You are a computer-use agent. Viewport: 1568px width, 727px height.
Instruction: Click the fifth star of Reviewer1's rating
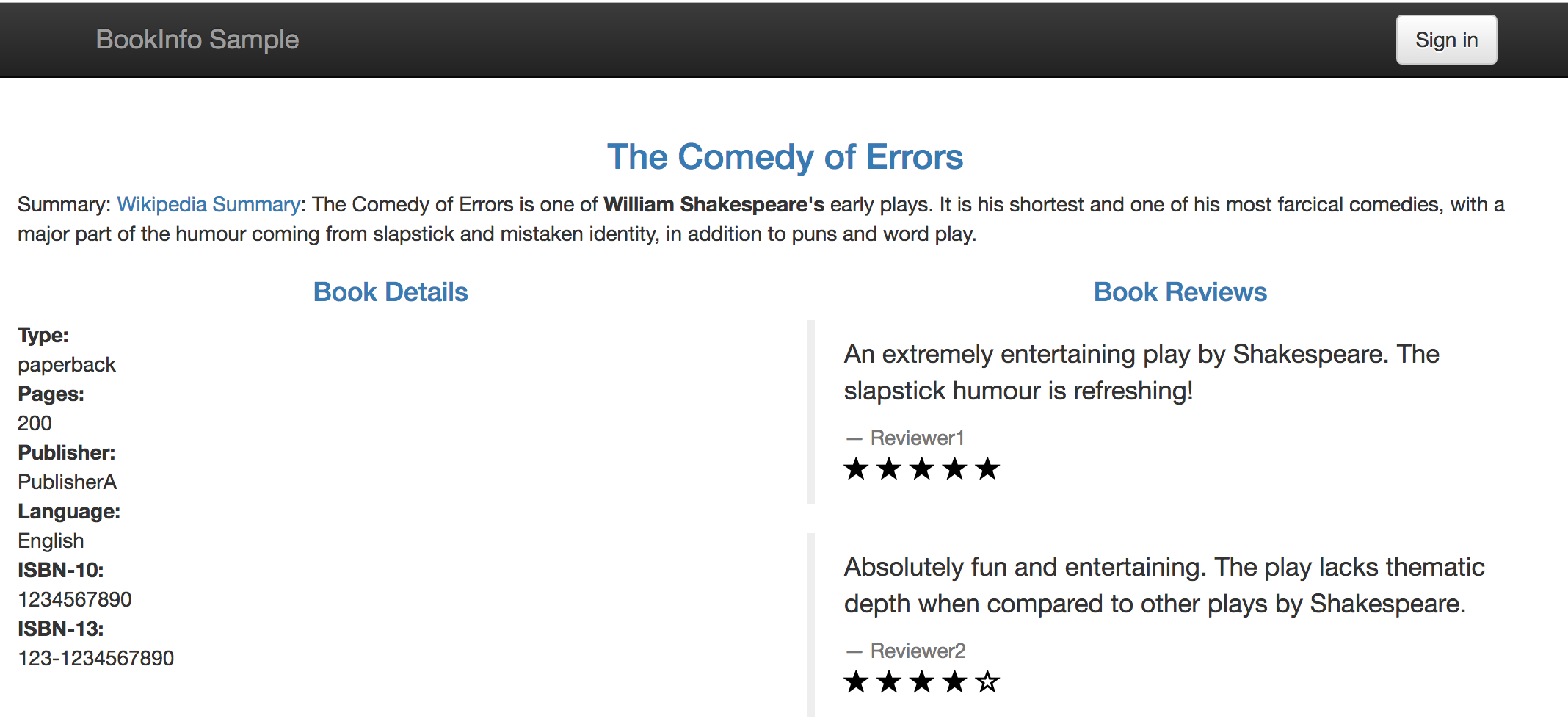pos(987,469)
